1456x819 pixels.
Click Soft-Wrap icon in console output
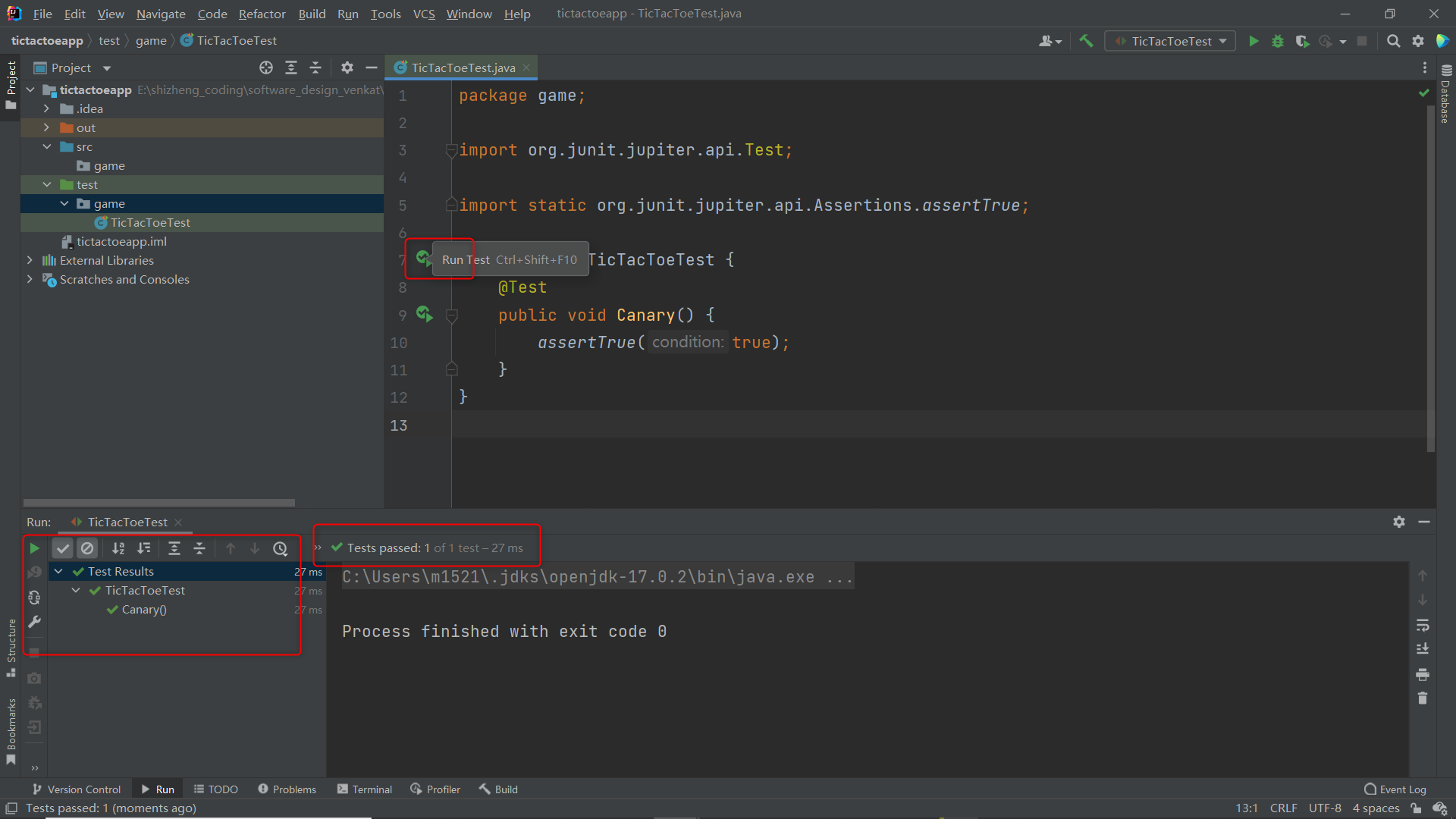coord(1423,625)
